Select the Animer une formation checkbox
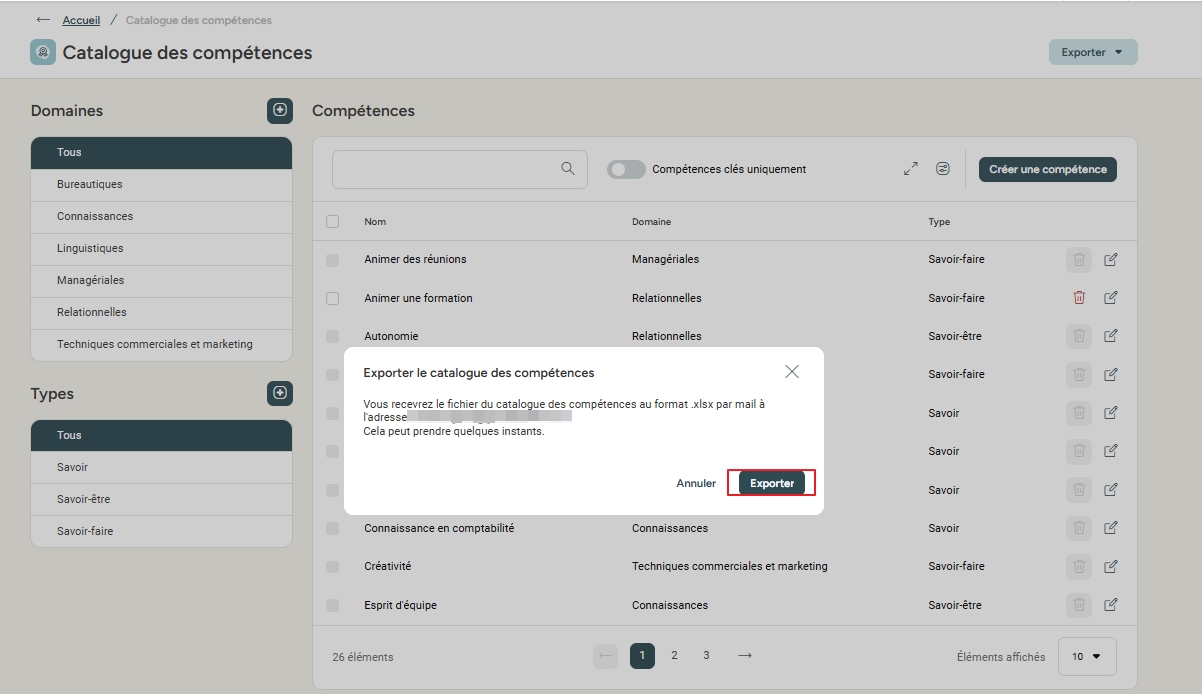Viewport: 1202px width, 694px height. (x=333, y=298)
